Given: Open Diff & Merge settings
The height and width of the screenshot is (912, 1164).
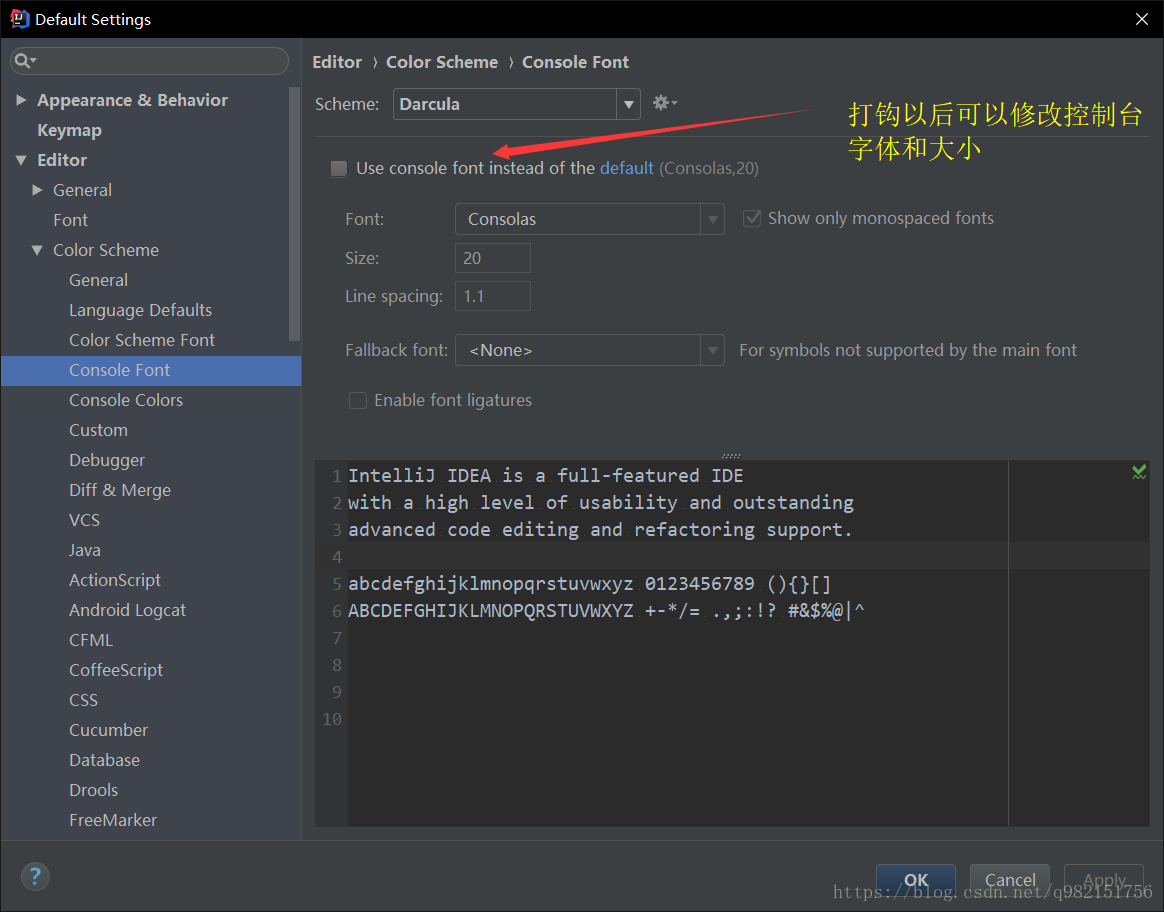Looking at the screenshot, I should click(x=120, y=491).
